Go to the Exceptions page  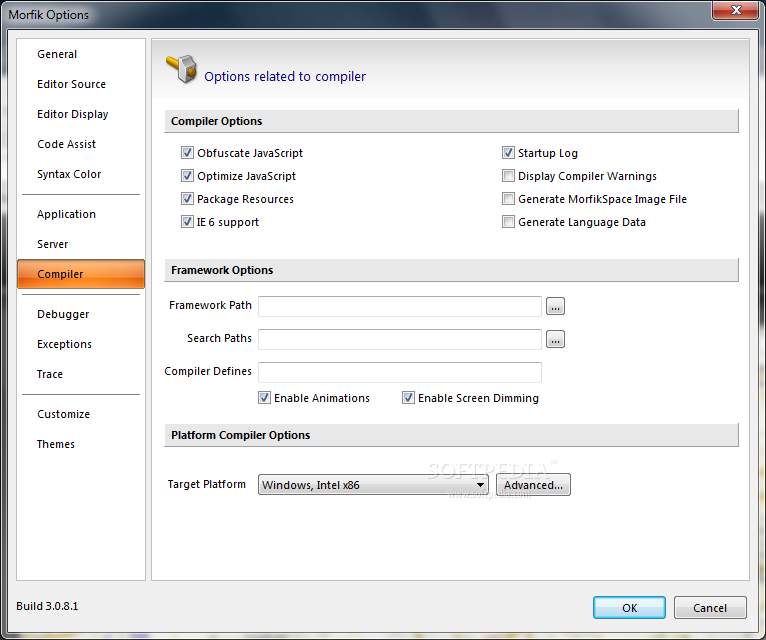64,344
